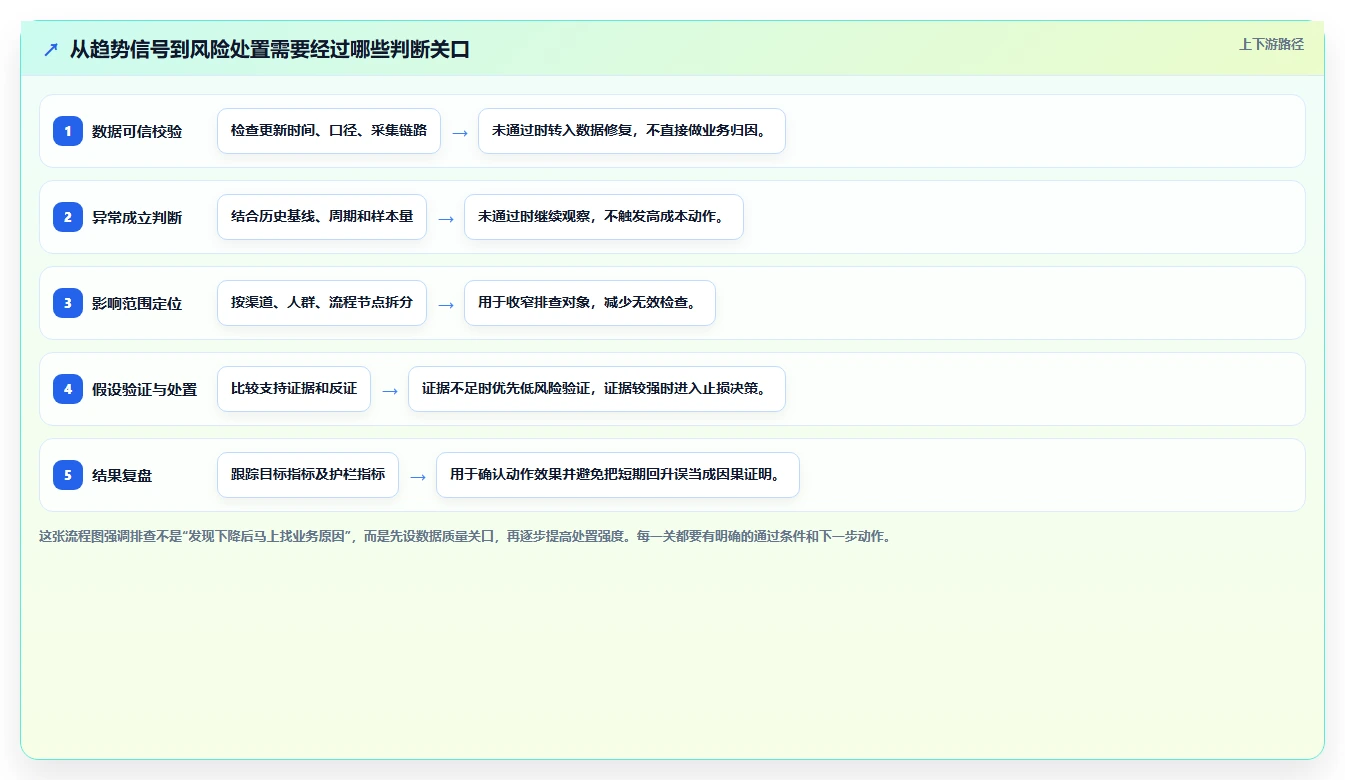Select the 数据可信校验 step label
Screen dimensions: 1345x780
(x=137, y=131)
